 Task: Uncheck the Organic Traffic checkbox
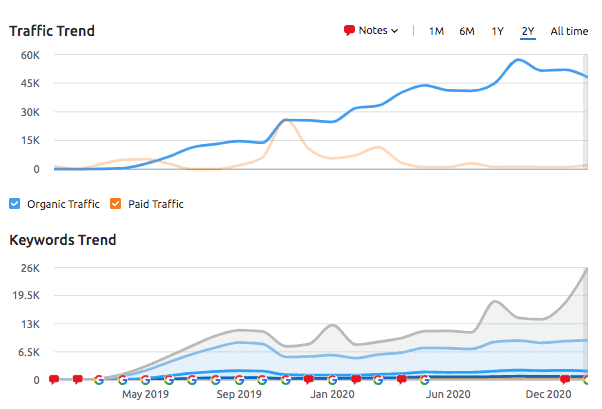tap(15, 204)
